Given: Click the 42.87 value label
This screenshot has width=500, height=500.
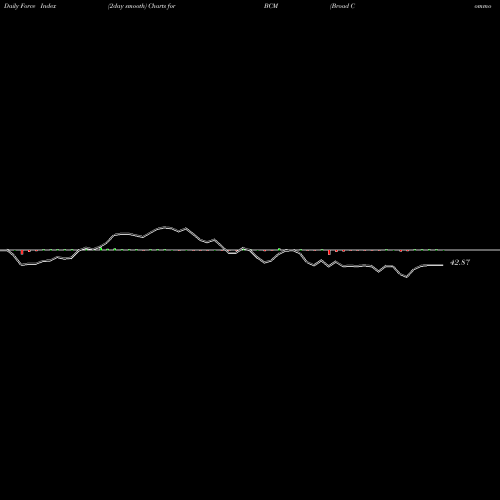Looking at the screenshot, I should point(460,262).
